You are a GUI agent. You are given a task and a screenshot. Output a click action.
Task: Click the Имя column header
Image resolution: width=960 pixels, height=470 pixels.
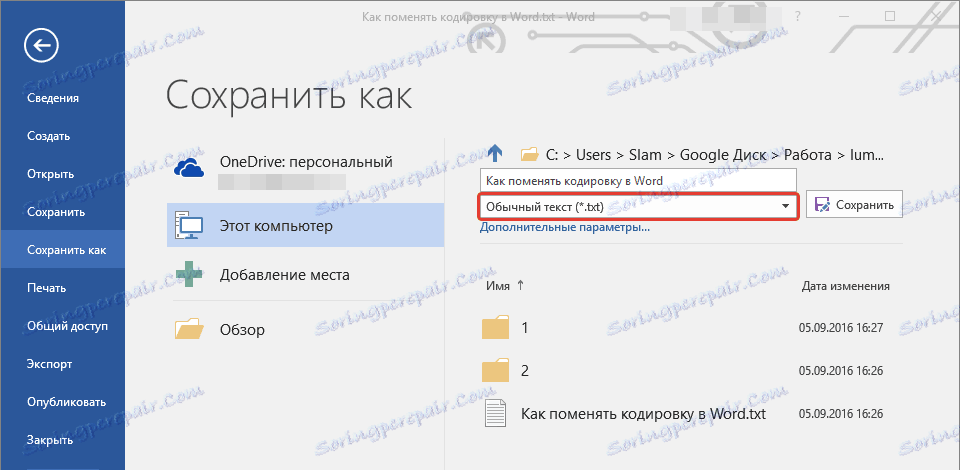(498, 286)
